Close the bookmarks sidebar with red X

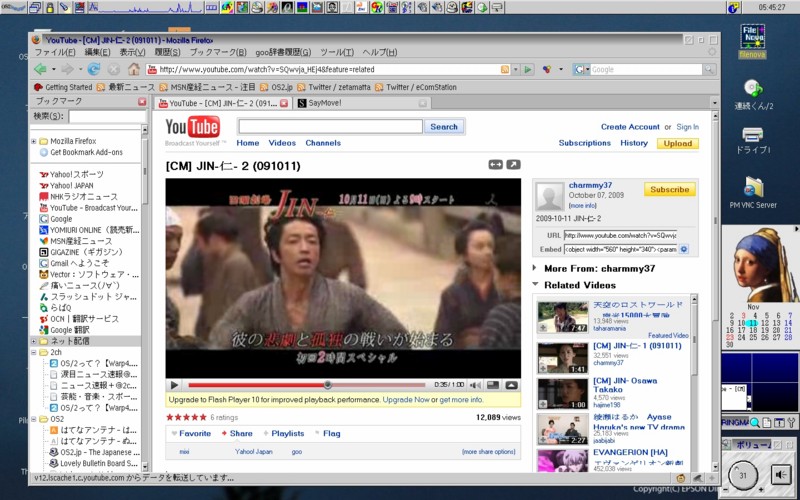[142, 102]
